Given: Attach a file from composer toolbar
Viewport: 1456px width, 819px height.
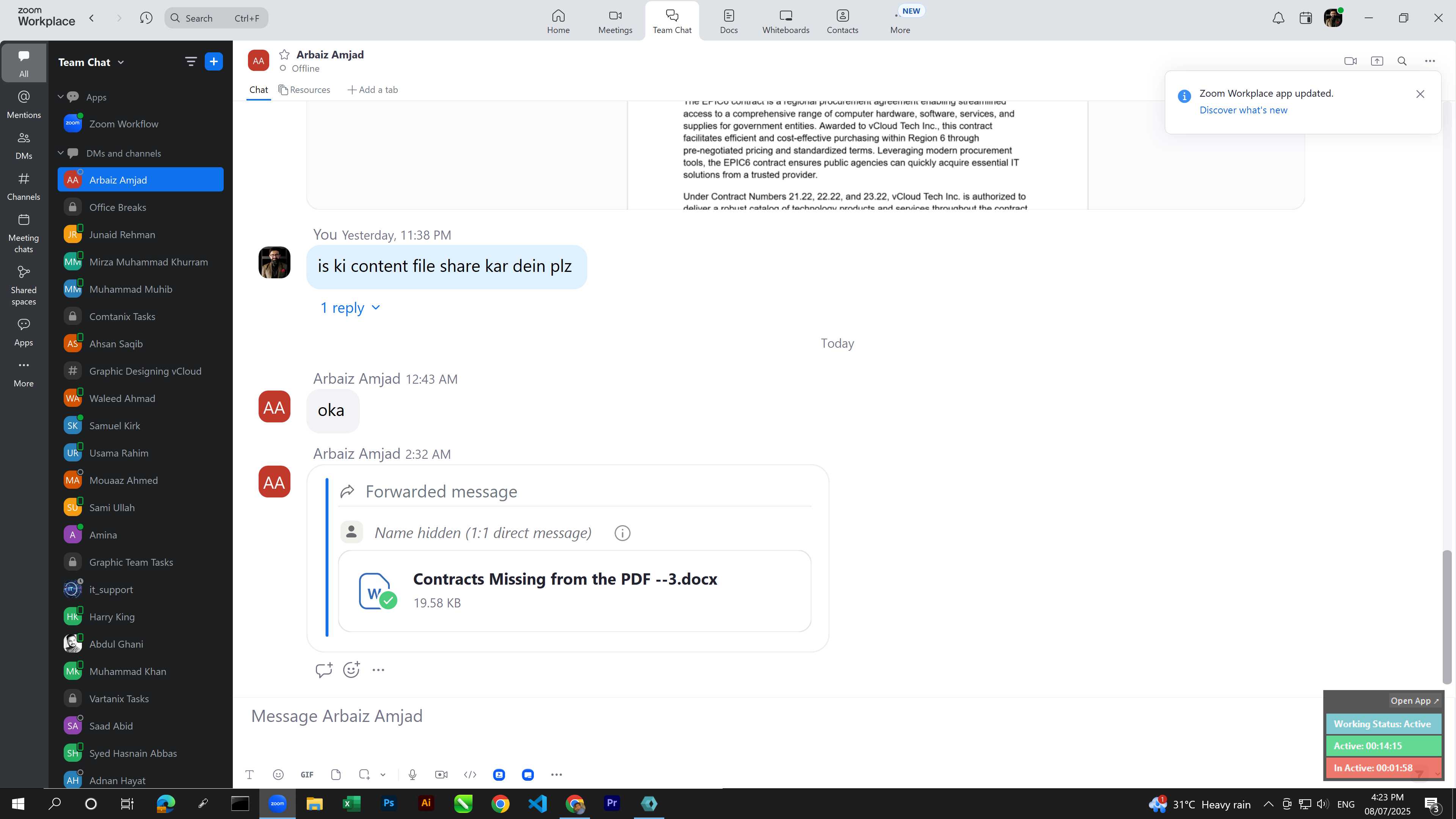Looking at the screenshot, I should (x=336, y=774).
